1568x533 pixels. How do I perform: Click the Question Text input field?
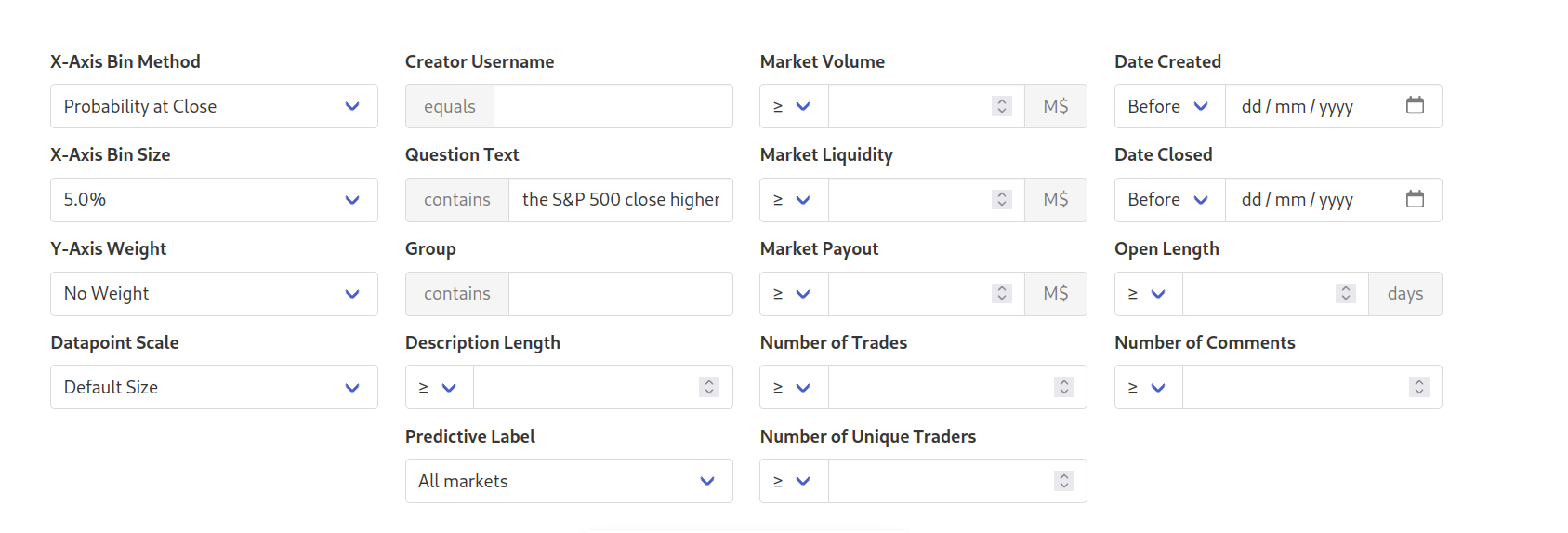(x=621, y=200)
